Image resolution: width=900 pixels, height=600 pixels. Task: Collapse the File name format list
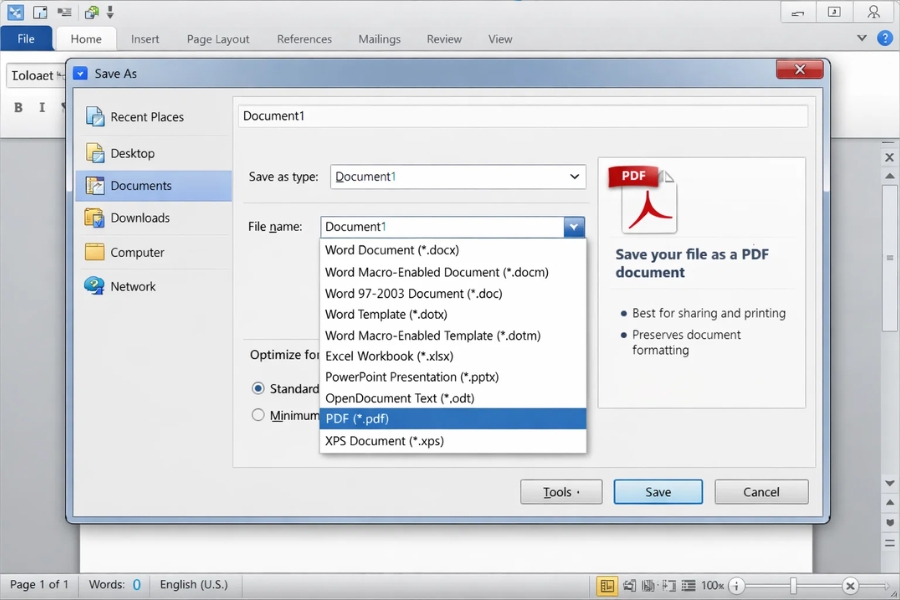tap(573, 227)
